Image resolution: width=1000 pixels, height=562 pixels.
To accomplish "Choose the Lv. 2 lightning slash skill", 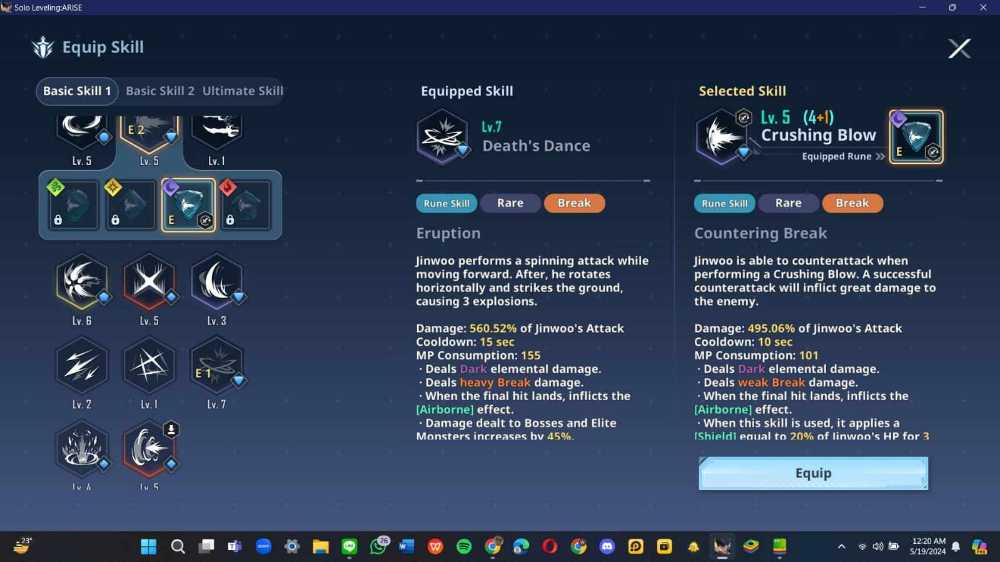I will [82, 366].
